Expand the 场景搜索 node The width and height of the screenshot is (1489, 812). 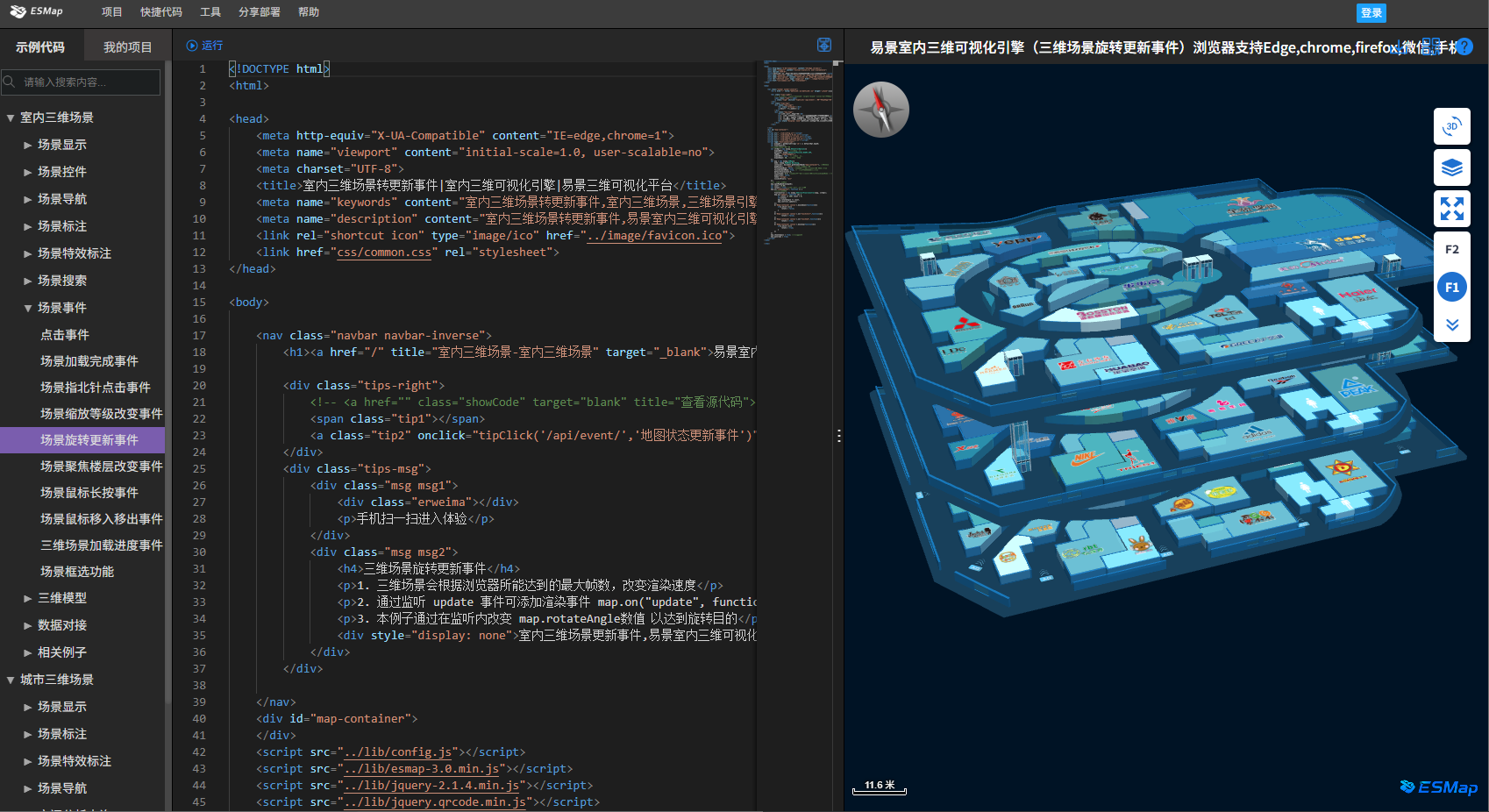click(x=28, y=281)
